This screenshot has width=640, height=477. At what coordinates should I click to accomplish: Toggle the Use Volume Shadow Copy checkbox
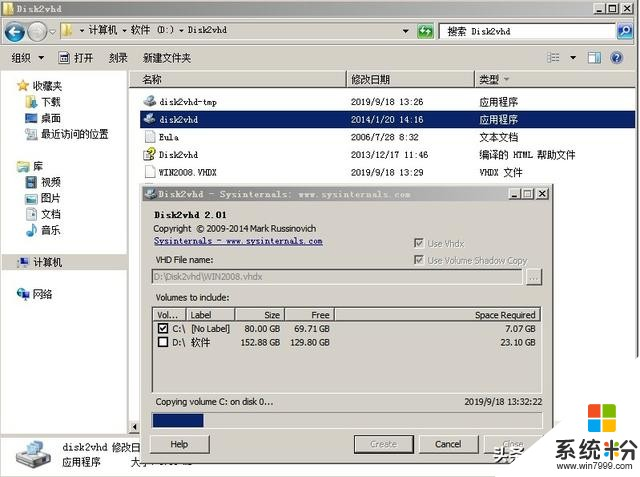[x=419, y=260]
